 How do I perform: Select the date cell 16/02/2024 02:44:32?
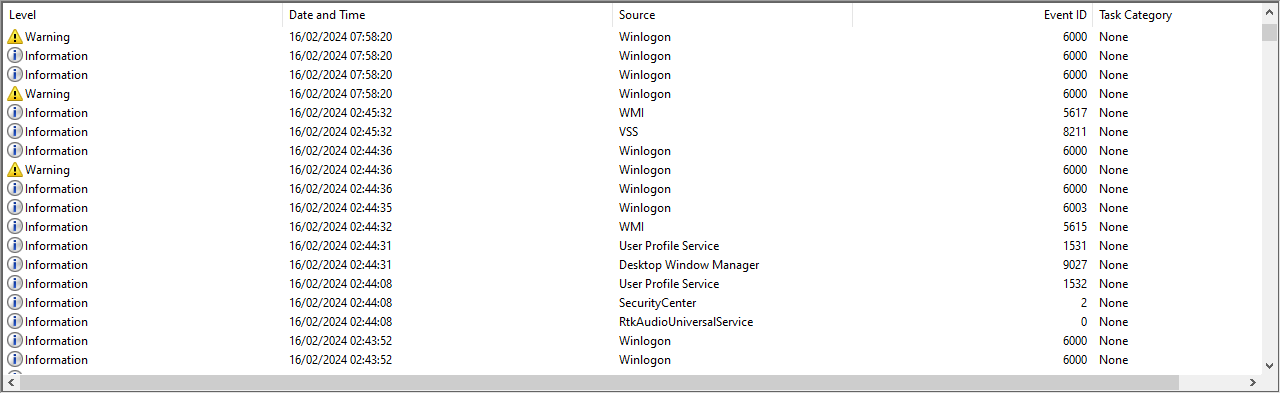point(340,227)
